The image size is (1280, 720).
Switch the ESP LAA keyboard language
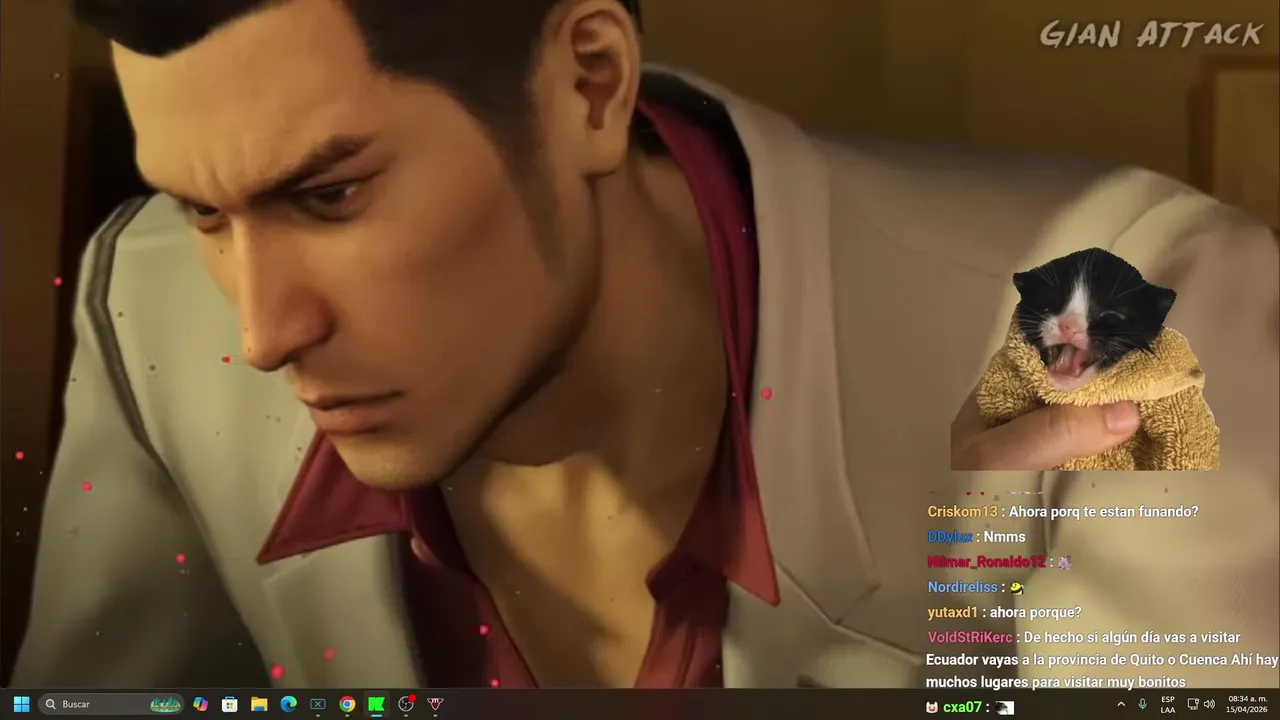[1168, 704]
